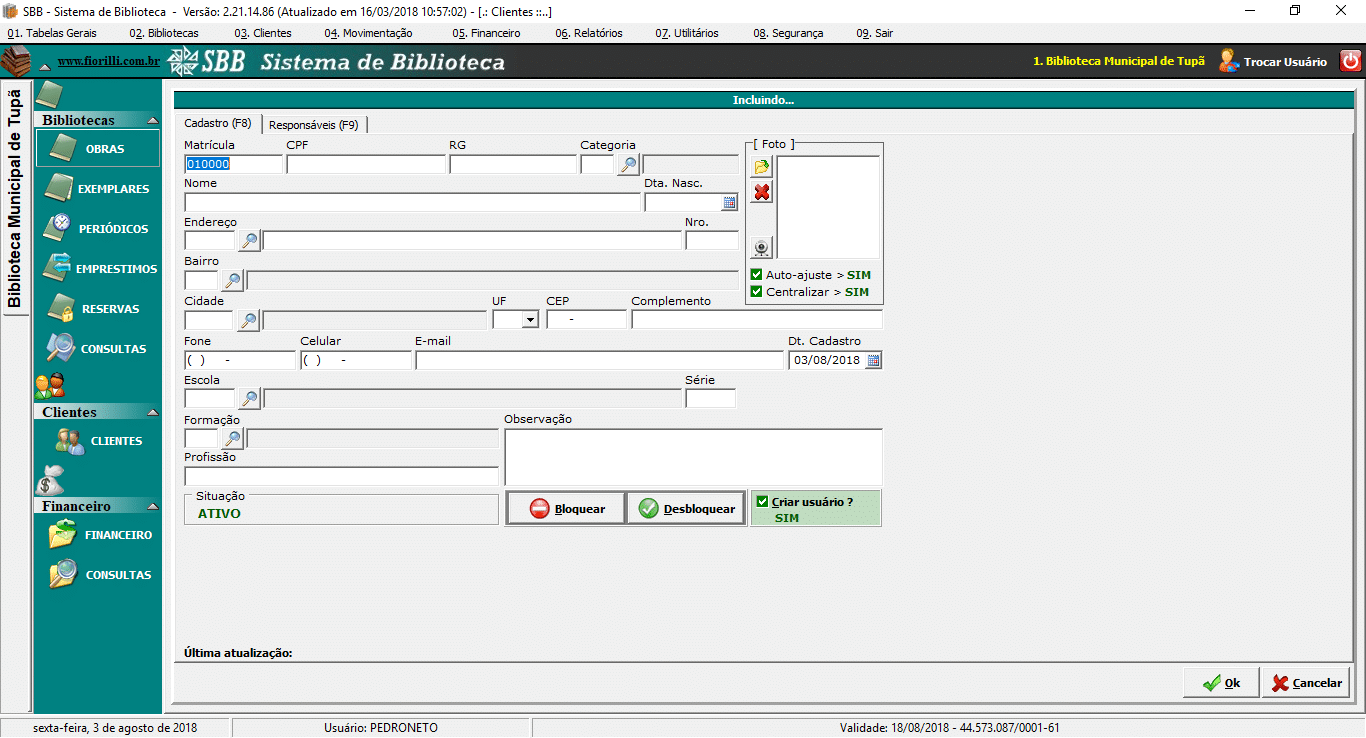Click the Bloquear button
This screenshot has height=738, width=1366.
[566, 508]
